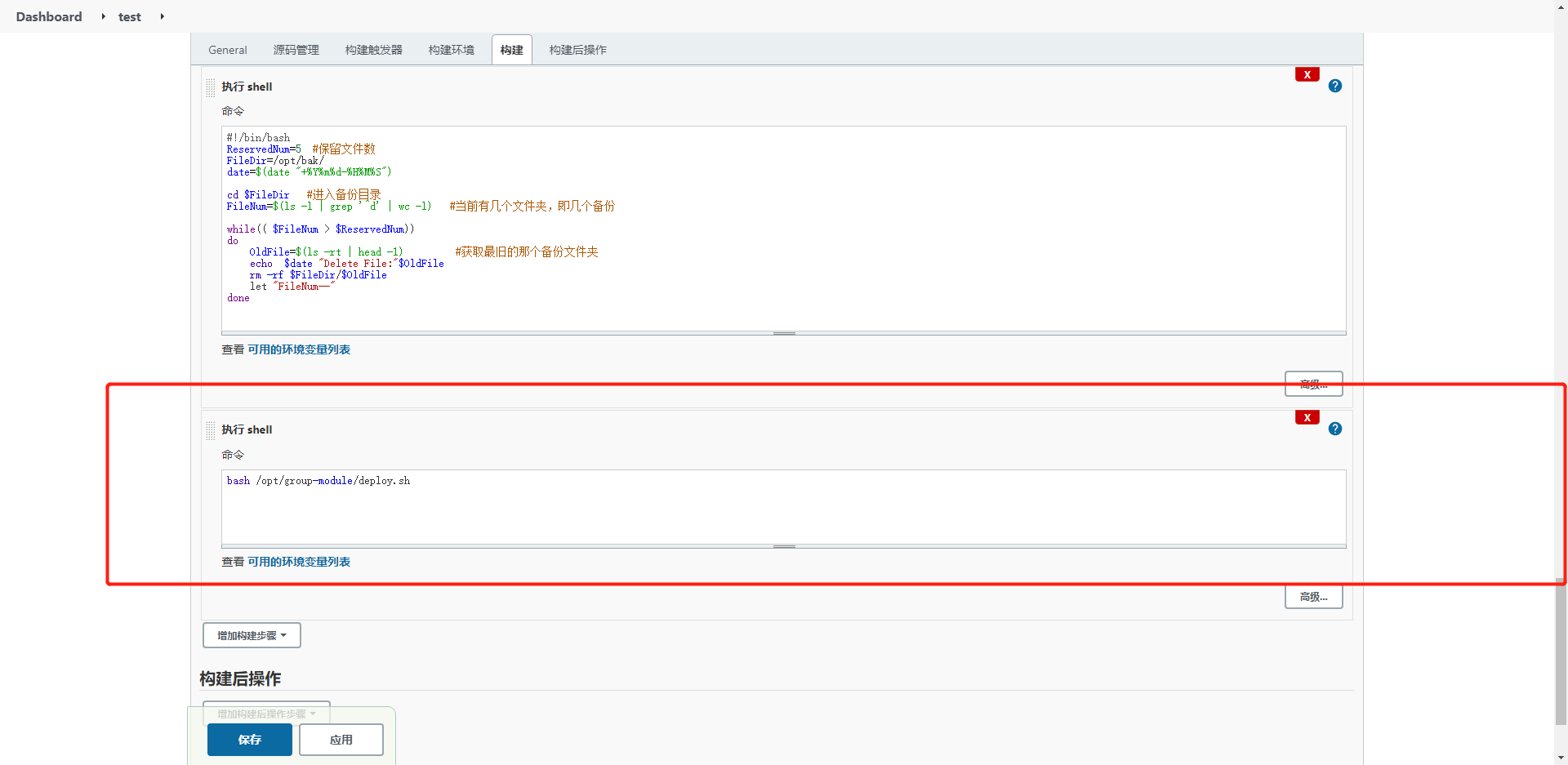Open 高级 options of the first shell step

tap(1313, 384)
